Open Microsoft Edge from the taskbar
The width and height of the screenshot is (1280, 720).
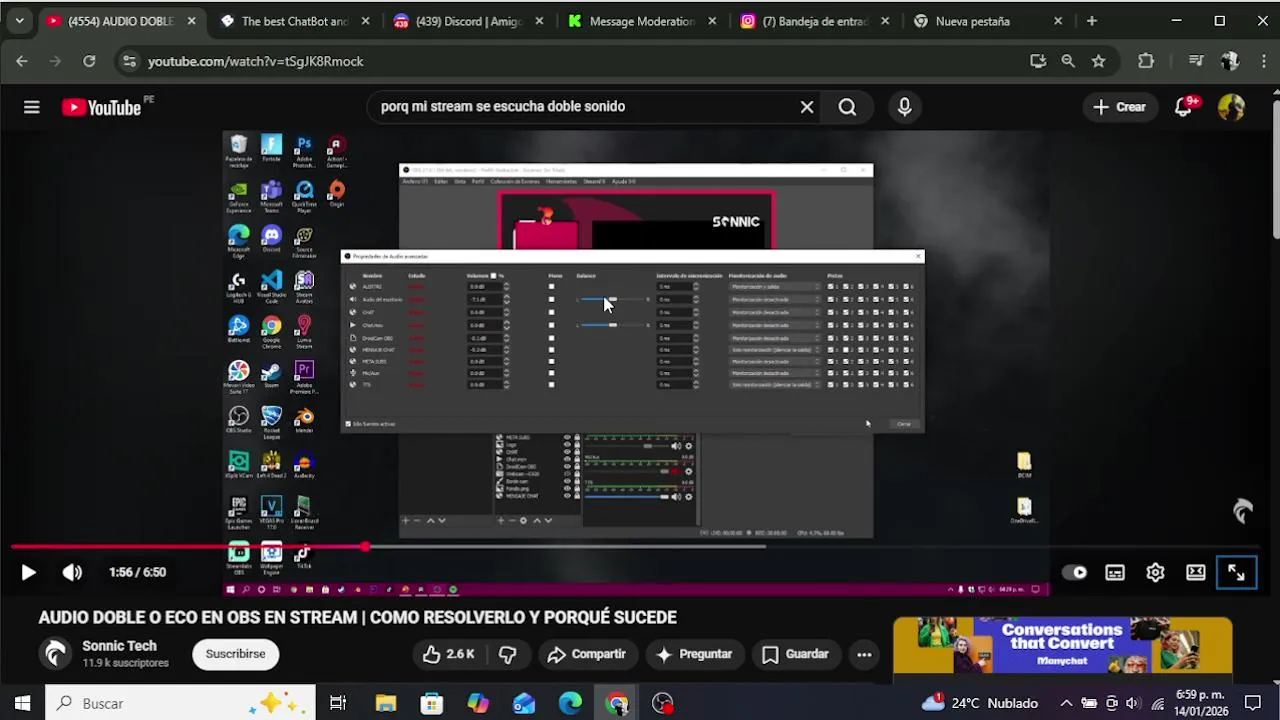point(570,703)
